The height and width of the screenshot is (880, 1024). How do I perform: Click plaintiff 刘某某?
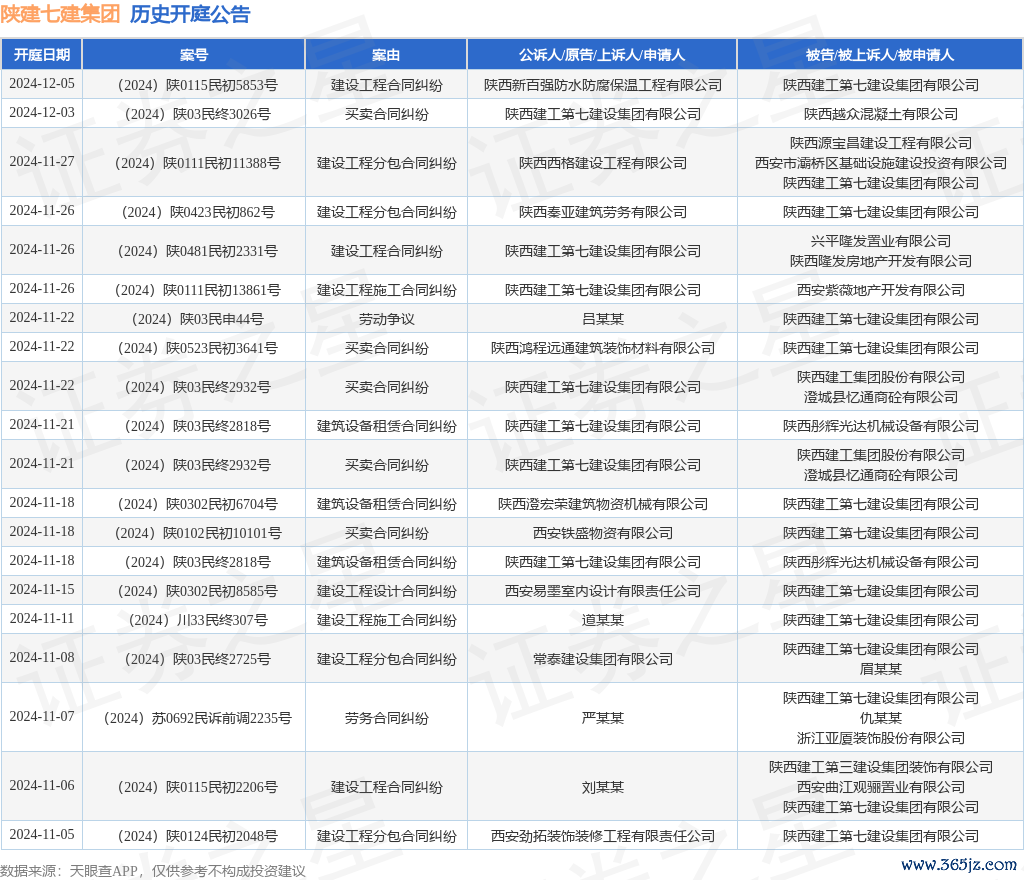point(603,787)
